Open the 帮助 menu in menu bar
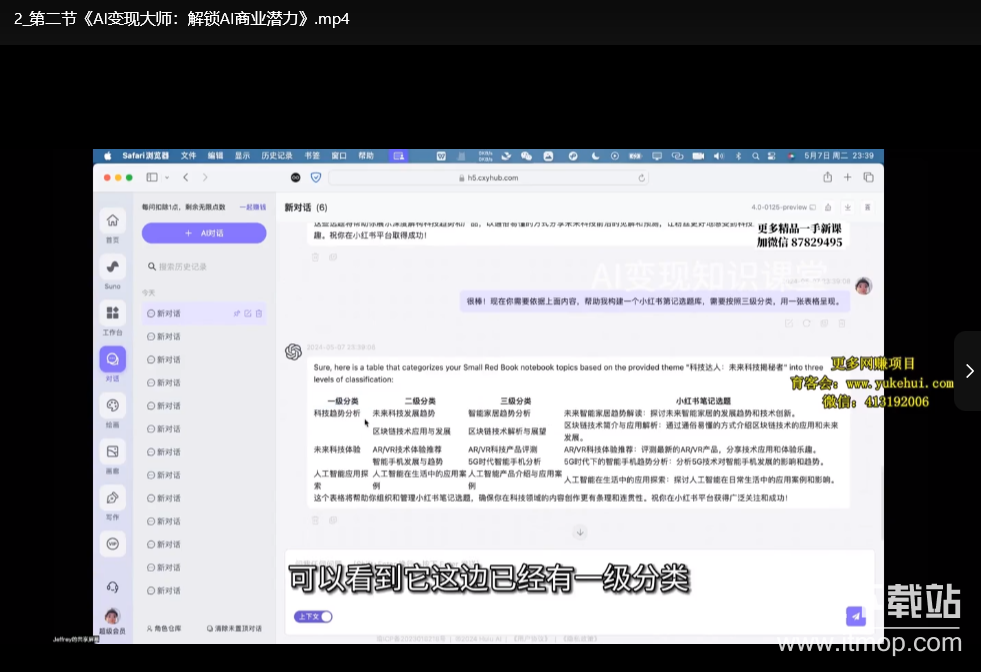981x672 pixels. (x=366, y=156)
